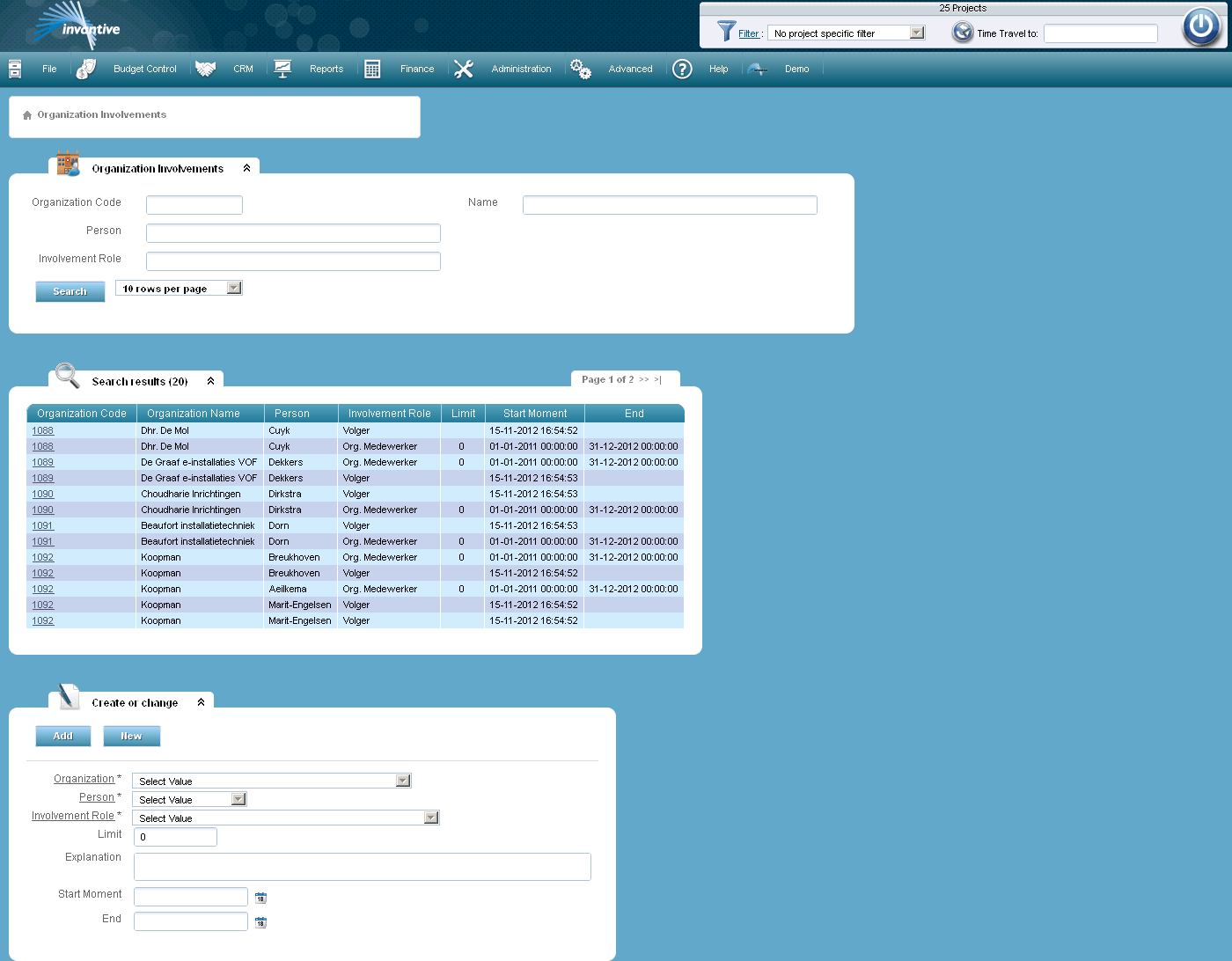Open the End date calendar picker

(260, 921)
